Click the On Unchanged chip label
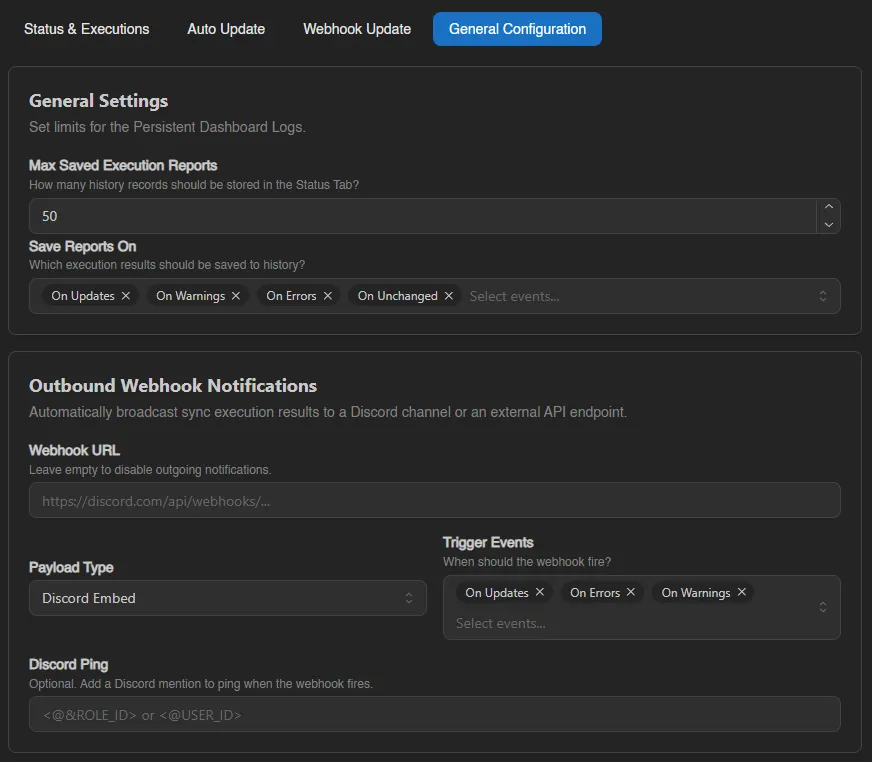The image size is (872, 762). 398,296
